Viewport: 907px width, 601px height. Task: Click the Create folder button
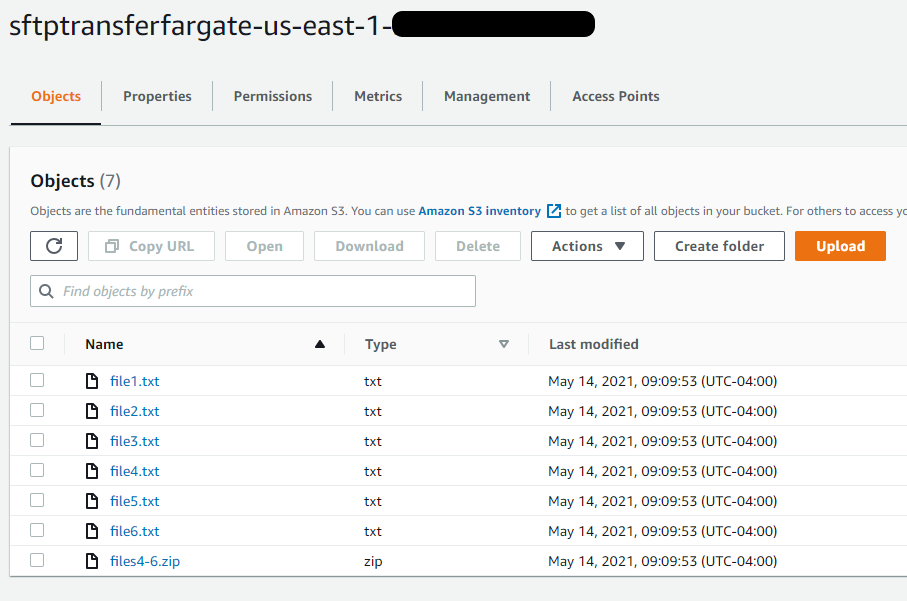(x=719, y=245)
